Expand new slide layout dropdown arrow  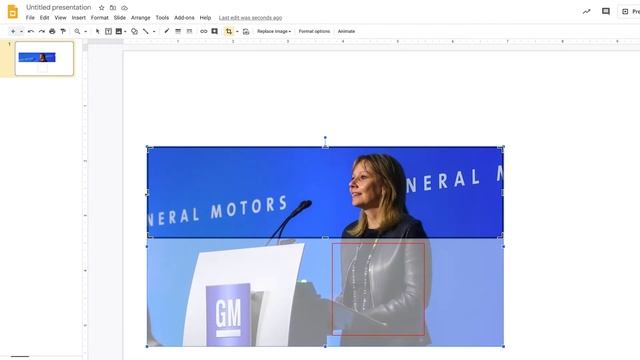tap(21, 31)
